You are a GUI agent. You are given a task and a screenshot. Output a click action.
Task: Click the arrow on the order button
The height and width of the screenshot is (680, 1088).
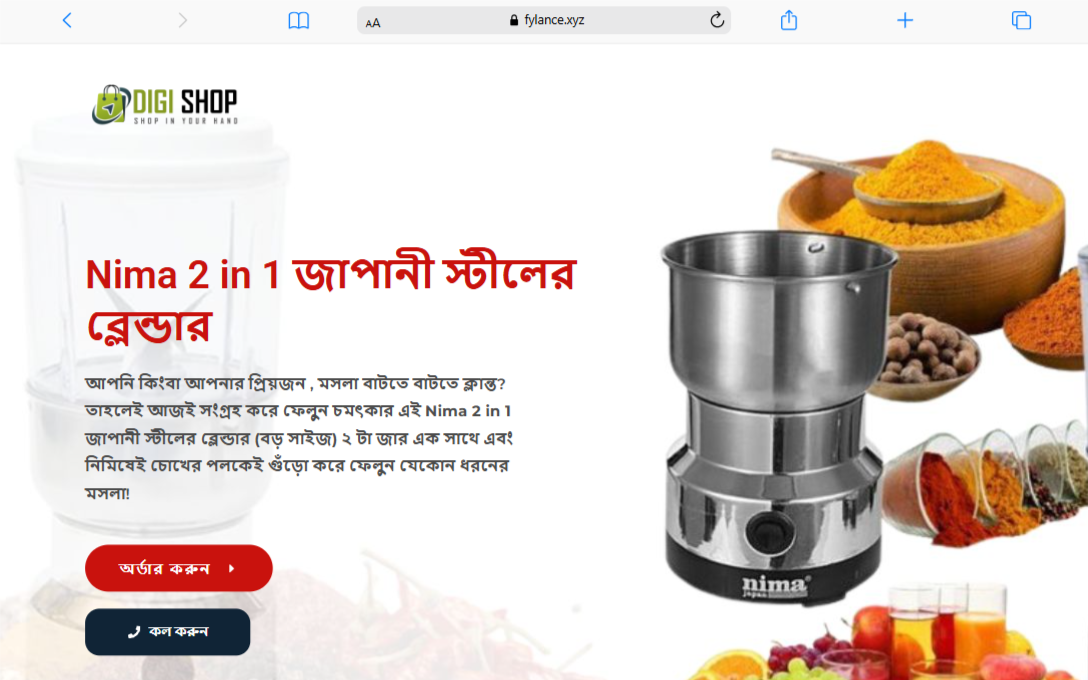tap(232, 568)
